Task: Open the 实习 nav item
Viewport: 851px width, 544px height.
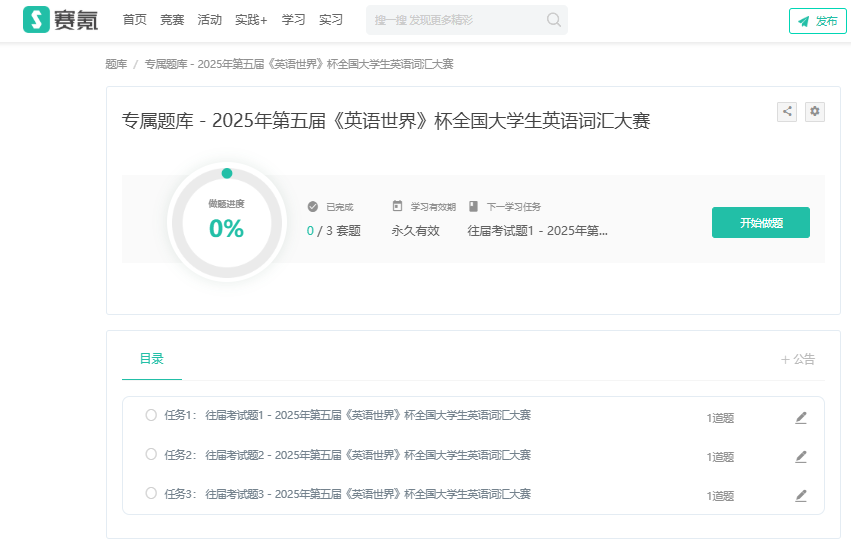Action: (331, 20)
